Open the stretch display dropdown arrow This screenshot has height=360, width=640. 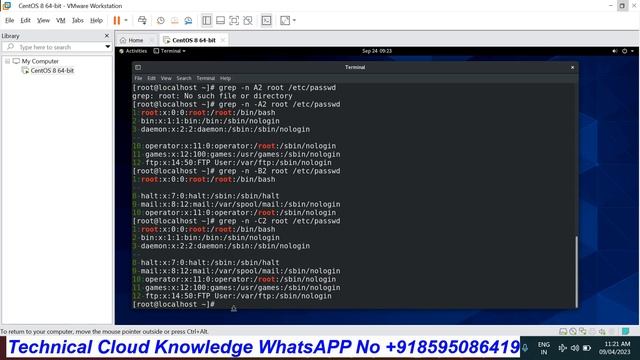[294, 20]
